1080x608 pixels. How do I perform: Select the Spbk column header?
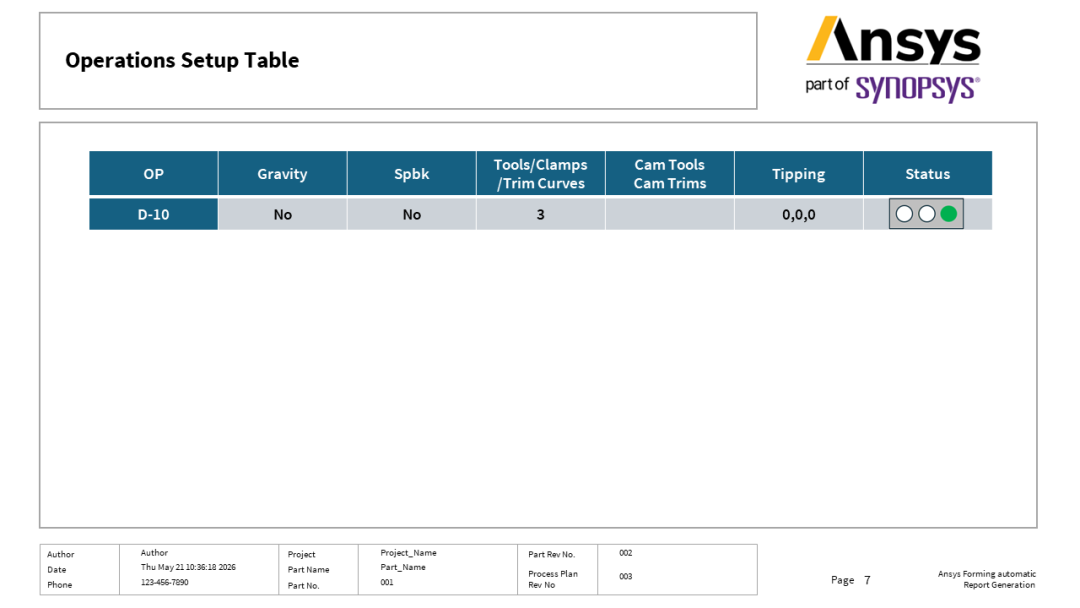point(411,174)
